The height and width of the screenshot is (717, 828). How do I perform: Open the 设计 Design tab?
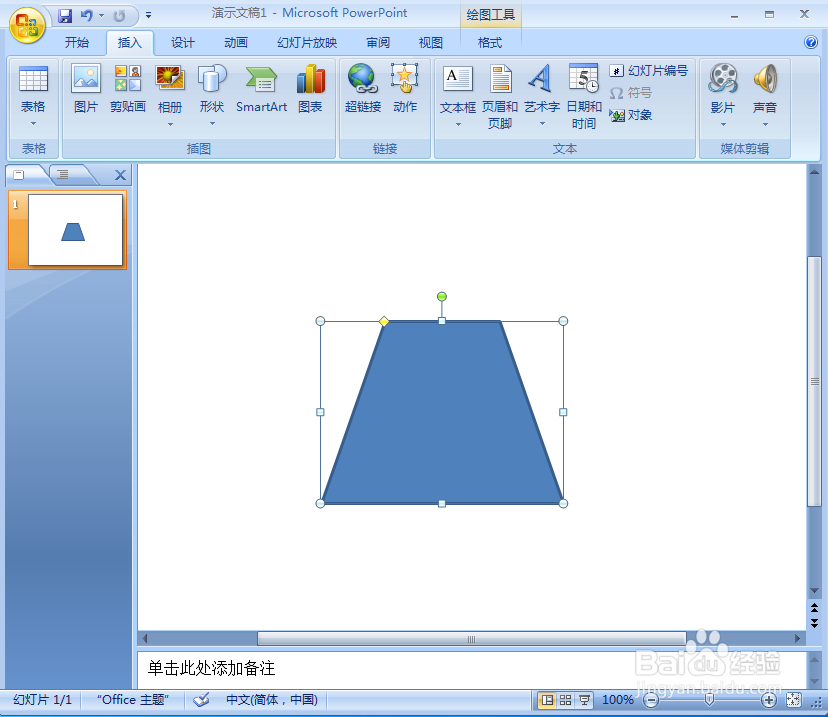tap(183, 43)
